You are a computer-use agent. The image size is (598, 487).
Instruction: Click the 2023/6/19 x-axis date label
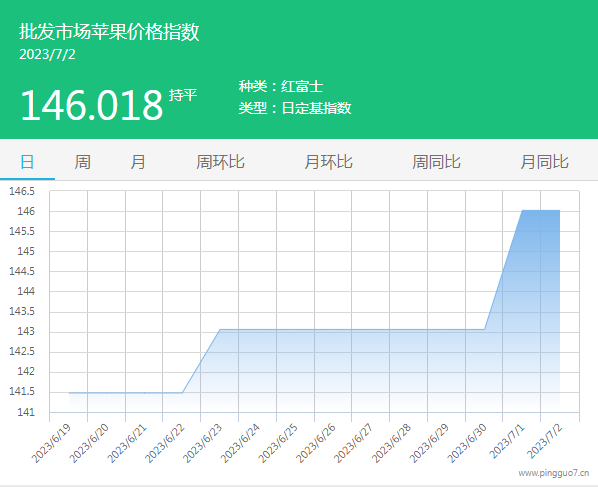[51, 443]
